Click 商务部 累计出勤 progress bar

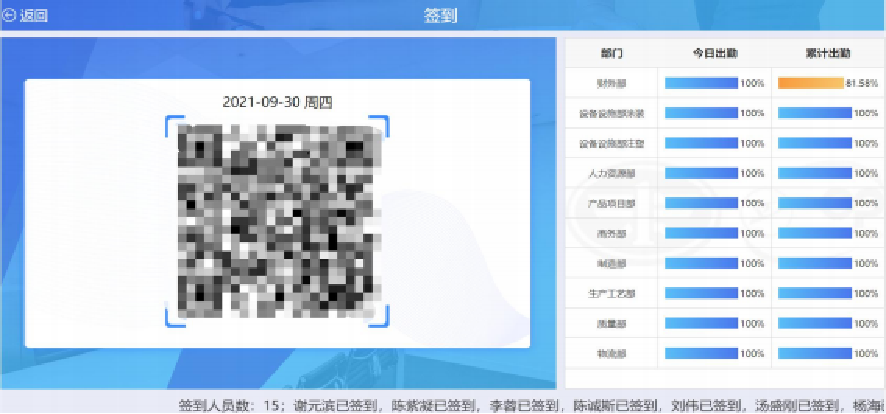[x=815, y=233]
